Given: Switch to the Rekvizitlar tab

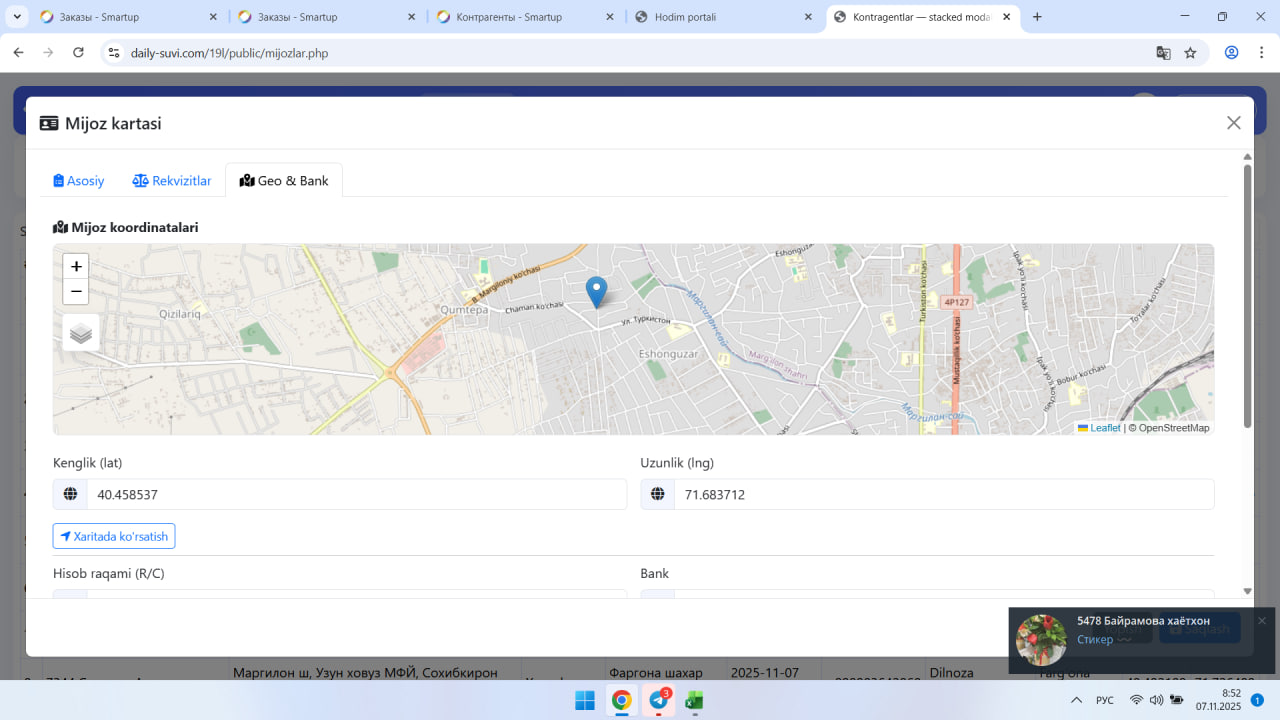Looking at the screenshot, I should [172, 181].
